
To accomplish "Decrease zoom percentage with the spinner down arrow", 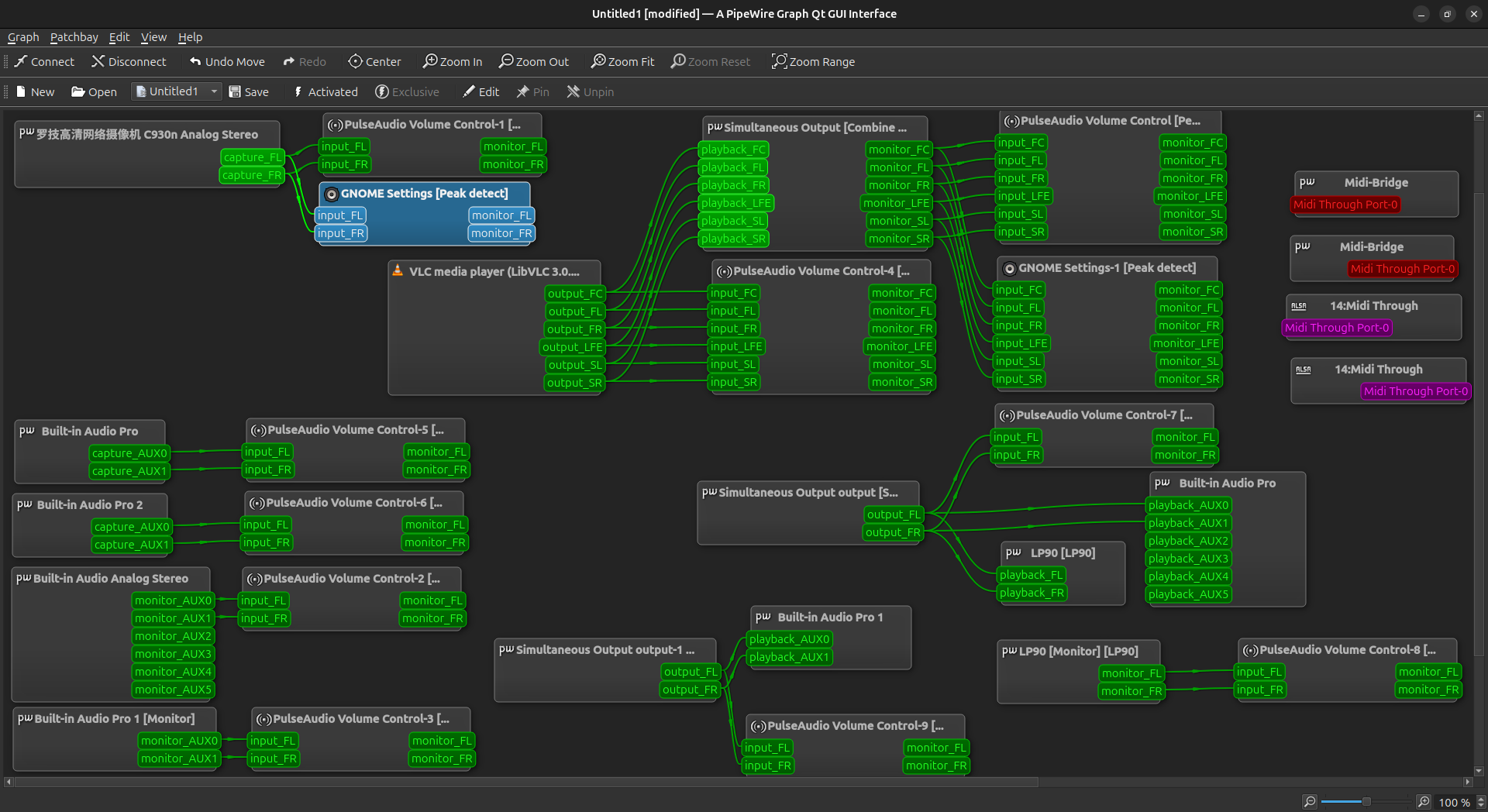I will pos(1479,807).
